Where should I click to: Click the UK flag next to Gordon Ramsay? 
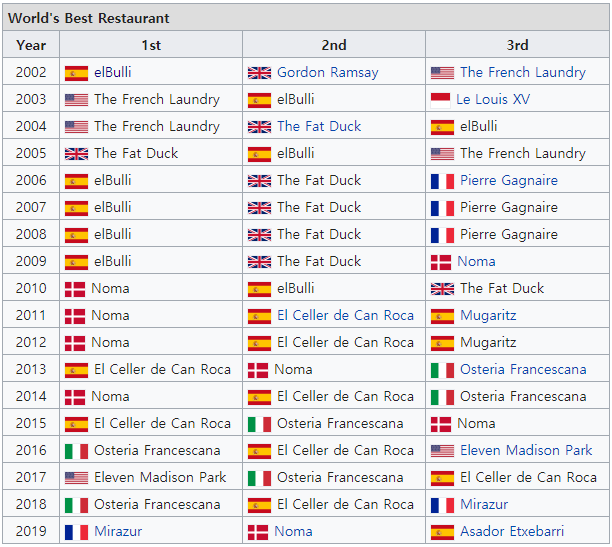(x=259, y=73)
